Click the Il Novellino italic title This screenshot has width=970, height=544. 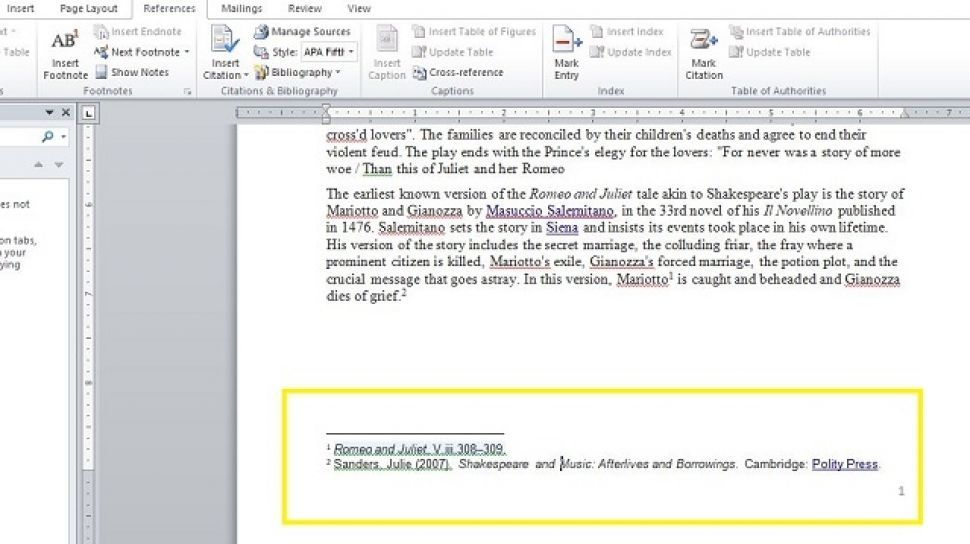(798, 210)
